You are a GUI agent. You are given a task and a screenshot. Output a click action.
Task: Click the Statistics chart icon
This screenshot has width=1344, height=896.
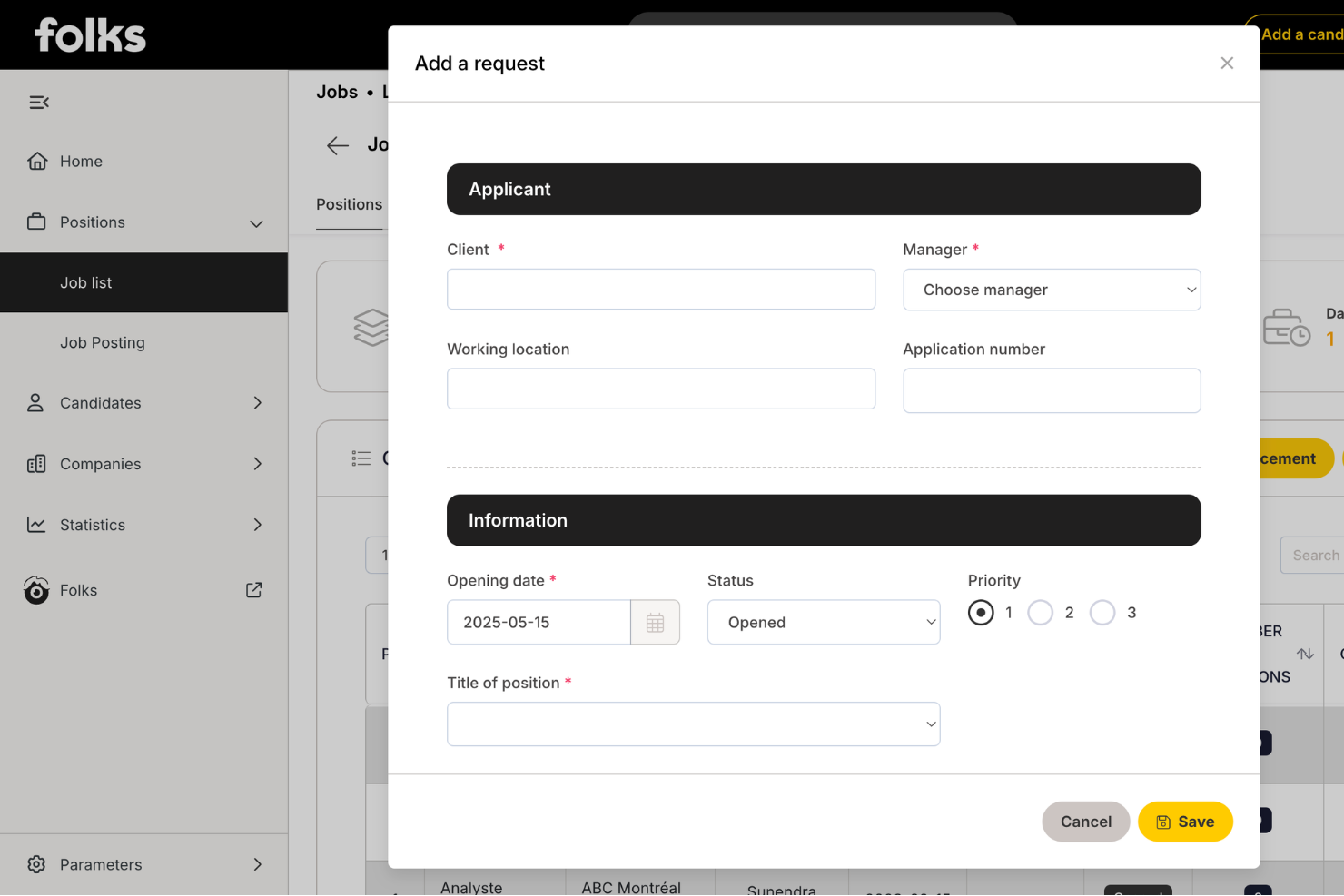[36, 525]
